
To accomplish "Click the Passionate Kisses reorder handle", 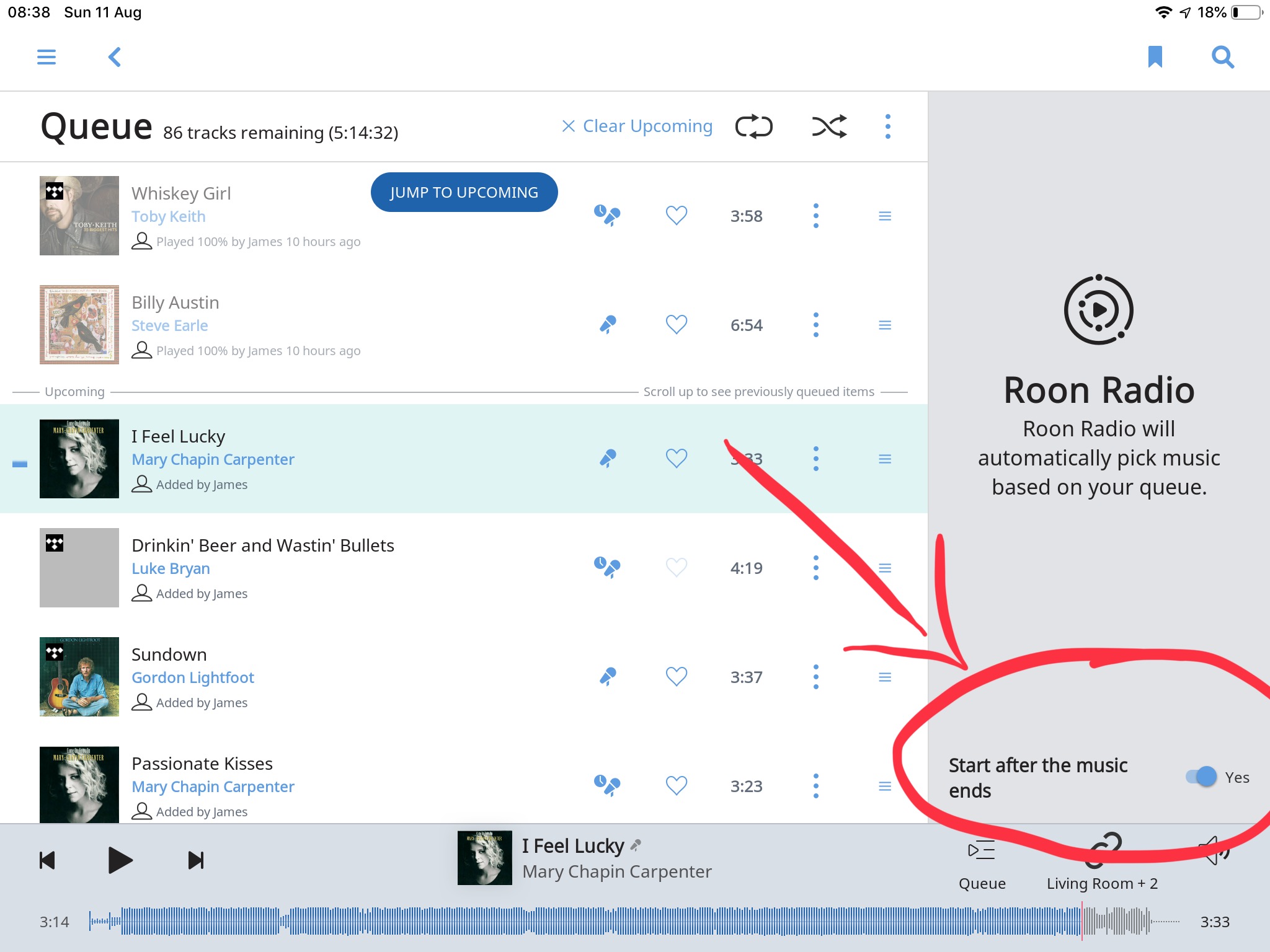I will click(885, 786).
